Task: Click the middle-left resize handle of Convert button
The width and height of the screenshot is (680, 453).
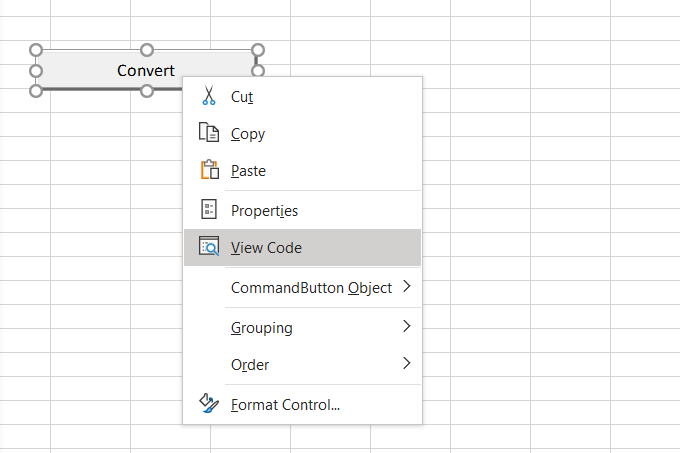Action: (36, 70)
